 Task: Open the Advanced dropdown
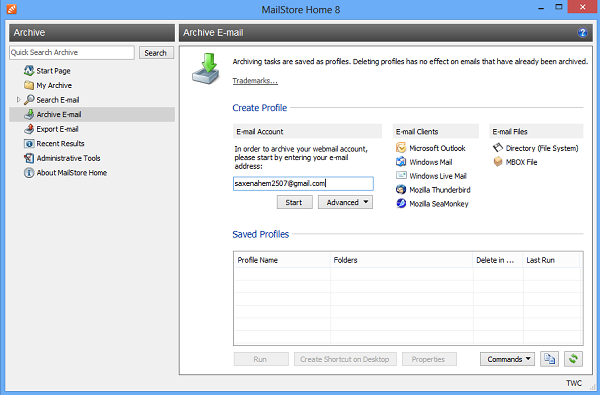point(345,202)
